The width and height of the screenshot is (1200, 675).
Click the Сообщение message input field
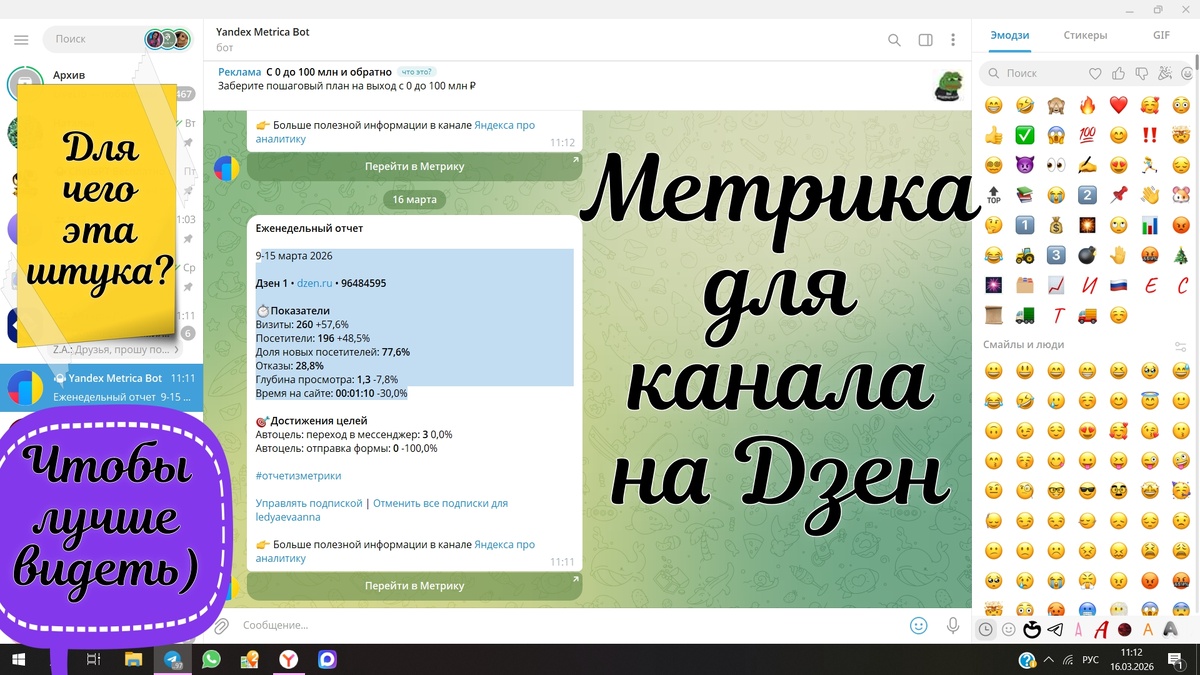point(400,625)
